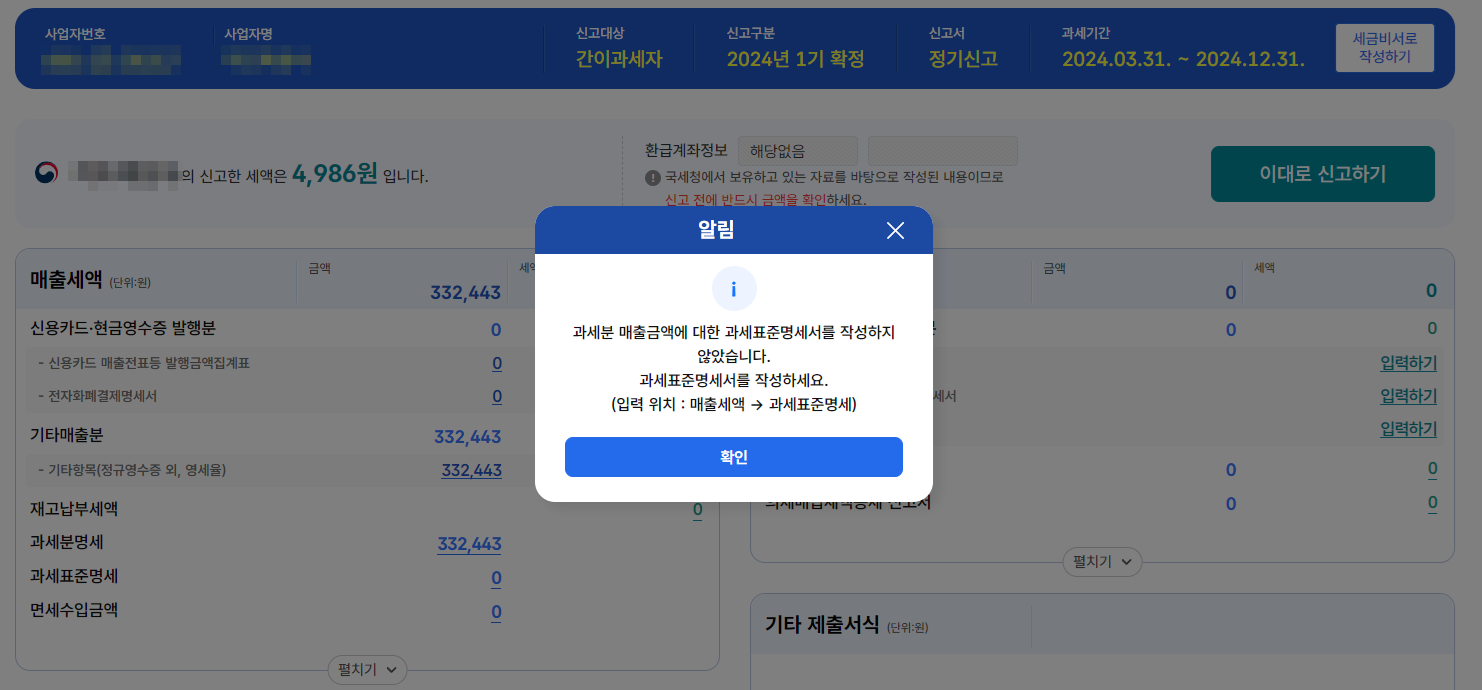Click the topmost 입력하기 entry link

(x=1407, y=363)
